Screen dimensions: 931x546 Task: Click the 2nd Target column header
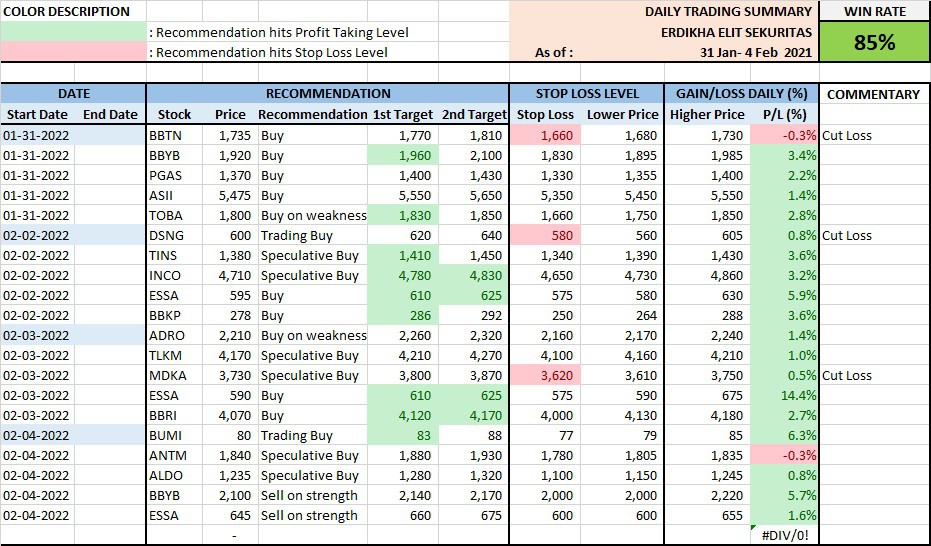474,115
